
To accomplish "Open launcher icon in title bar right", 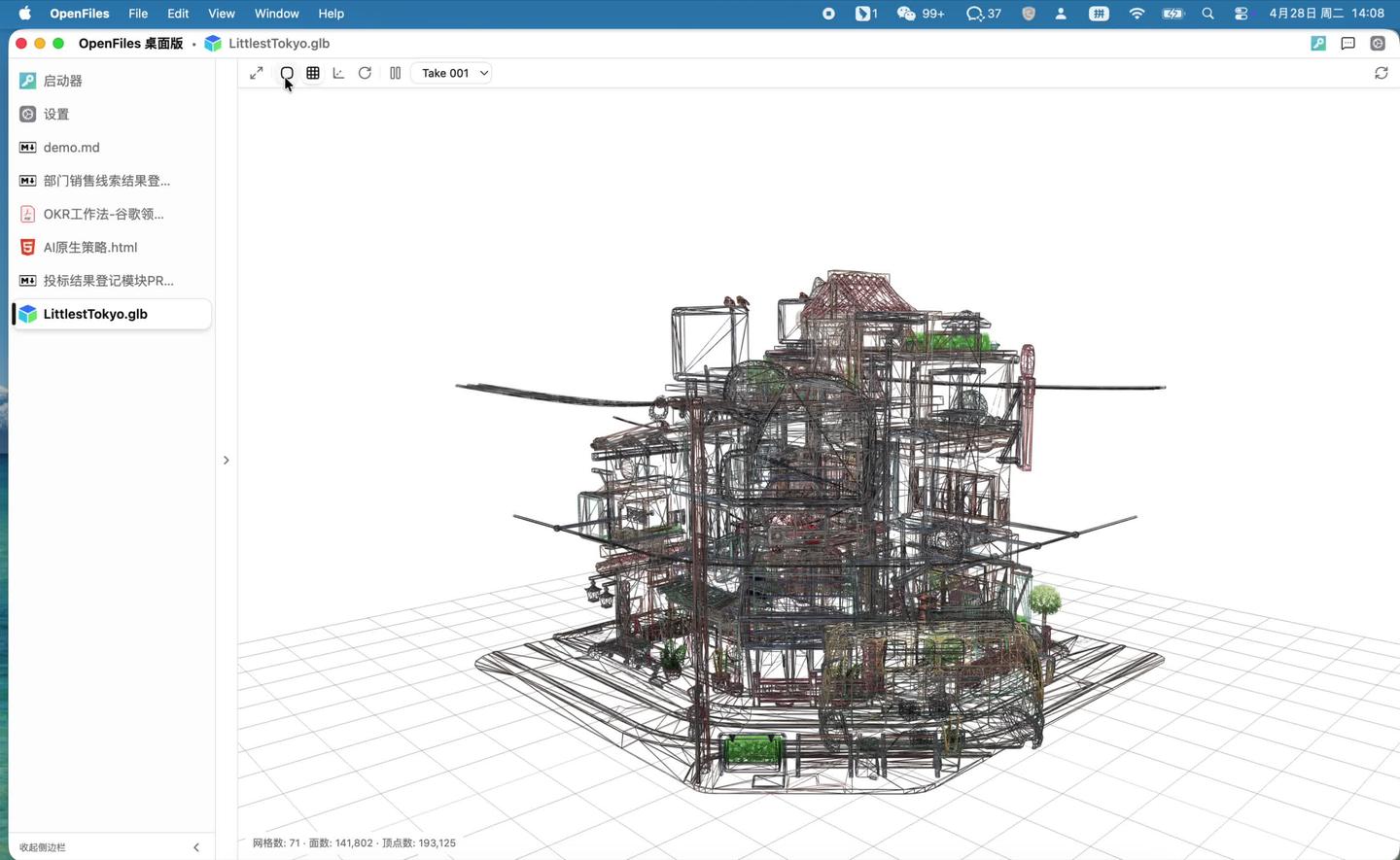I will 1318,44.
